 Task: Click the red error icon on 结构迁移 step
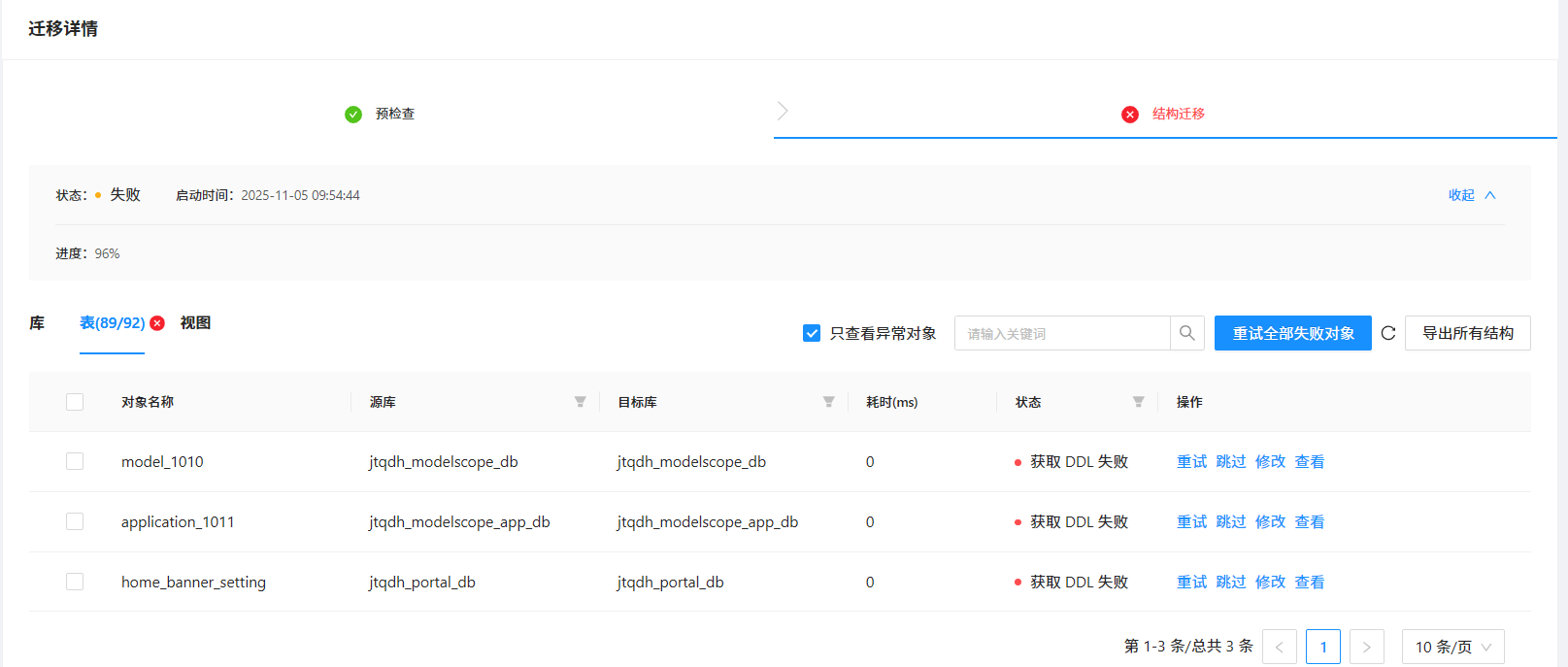point(1130,115)
